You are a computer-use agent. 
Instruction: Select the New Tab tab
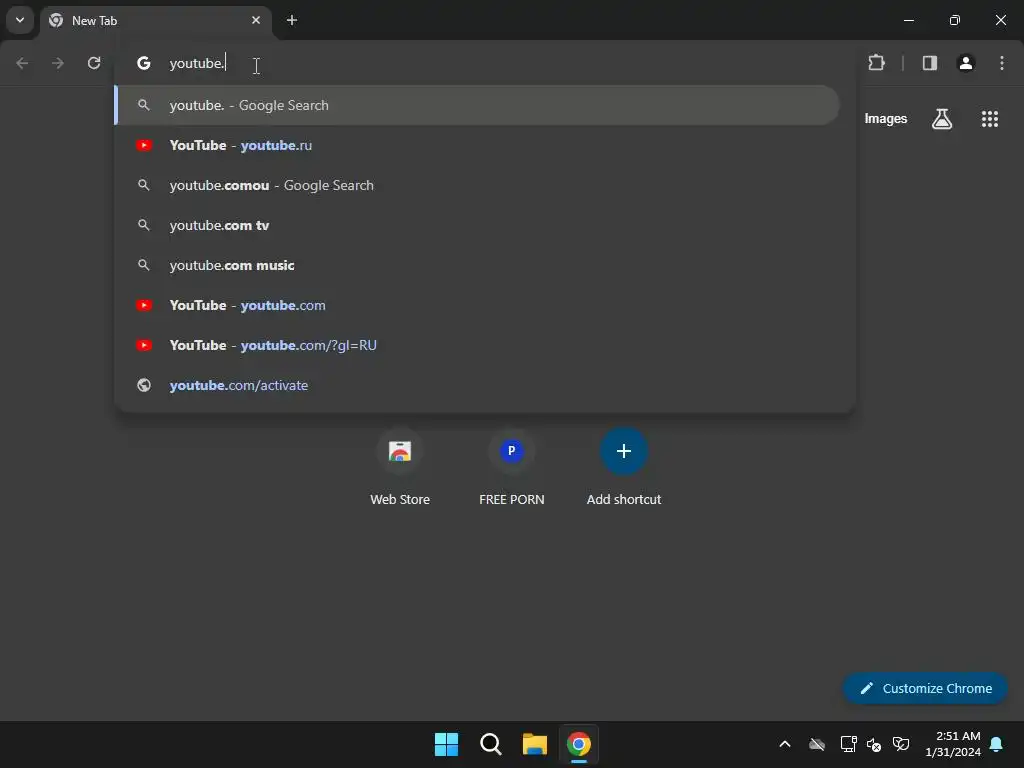pos(155,20)
